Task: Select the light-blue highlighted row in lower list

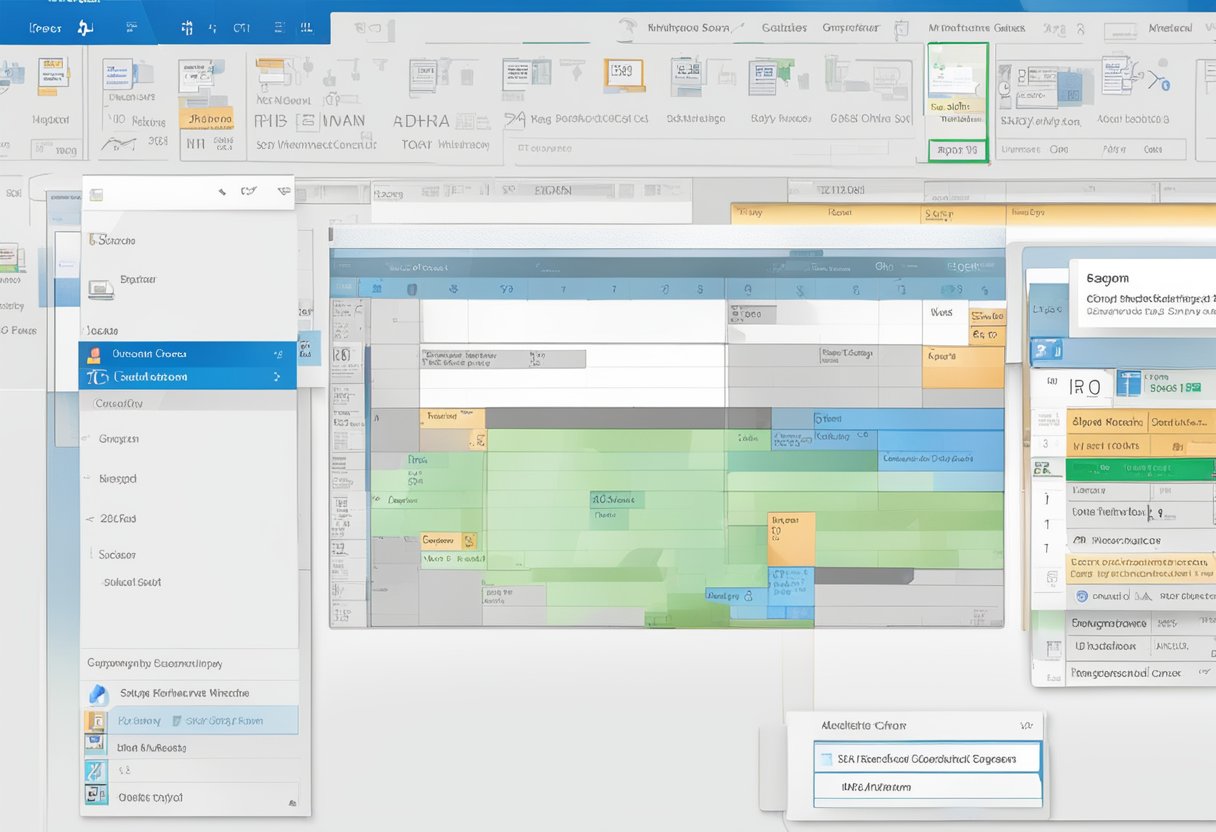Action: pos(190,720)
